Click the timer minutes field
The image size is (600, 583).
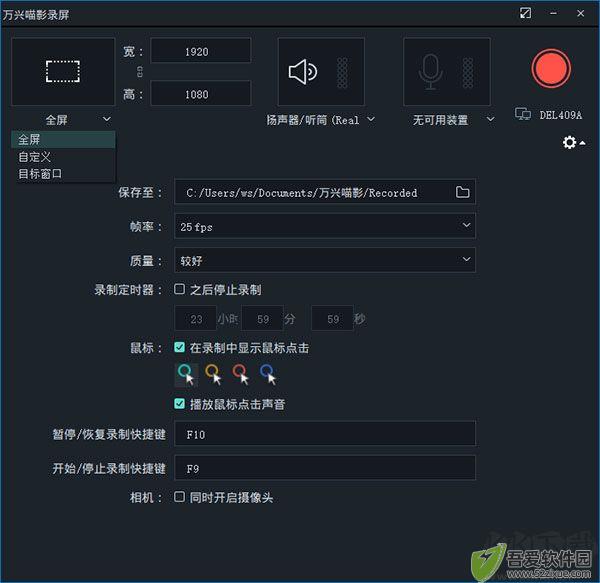click(x=262, y=318)
